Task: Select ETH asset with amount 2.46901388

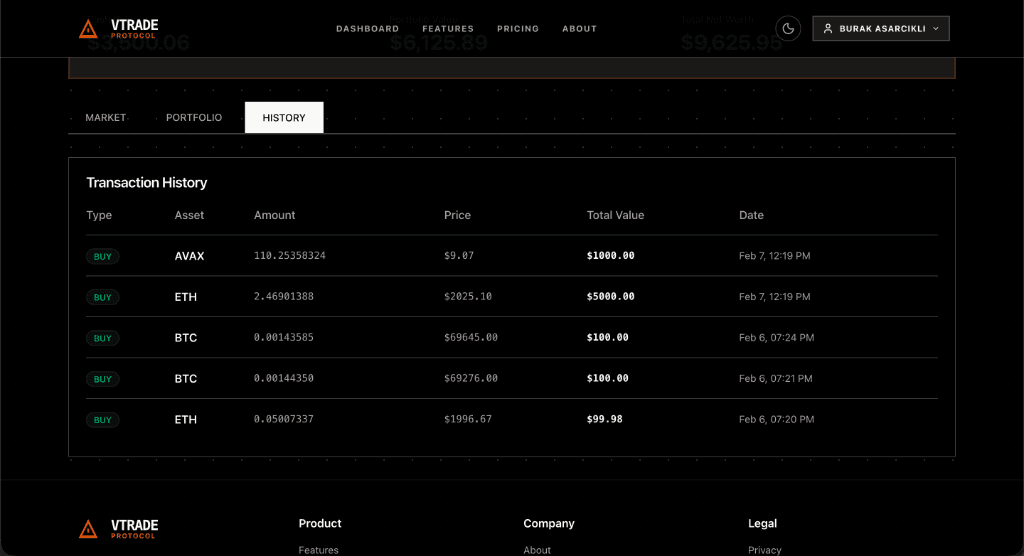Action: 185,297
